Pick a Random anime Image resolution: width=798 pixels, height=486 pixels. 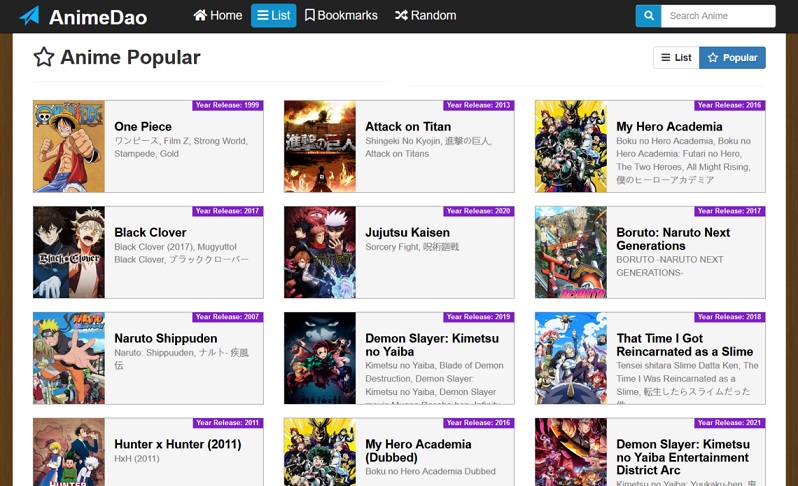(425, 16)
